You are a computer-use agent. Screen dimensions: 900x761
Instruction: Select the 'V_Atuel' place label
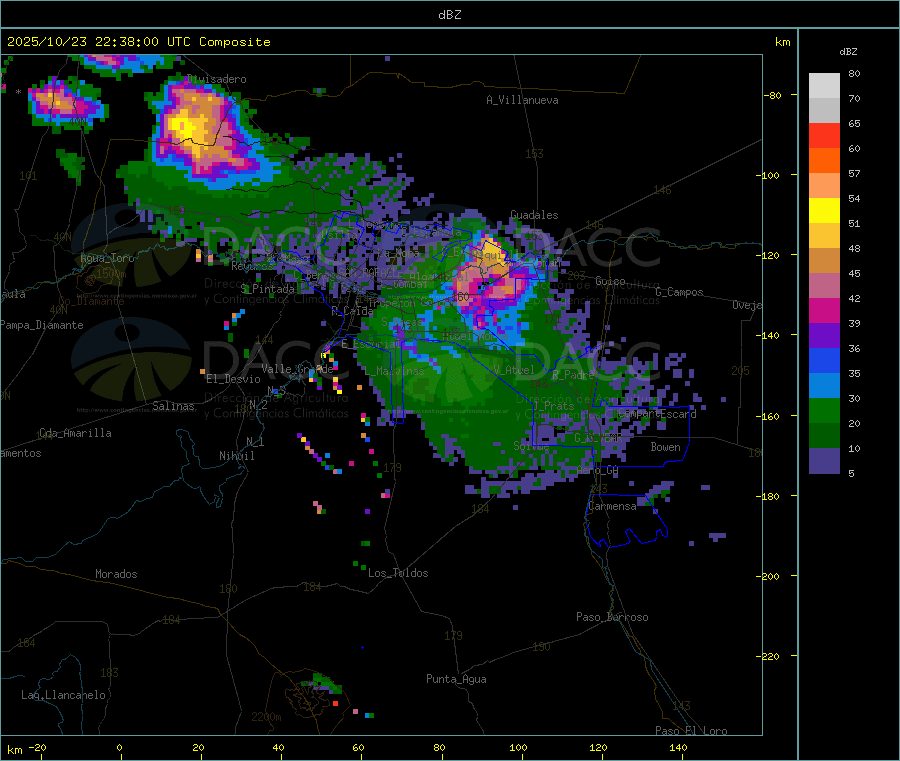click(x=513, y=370)
